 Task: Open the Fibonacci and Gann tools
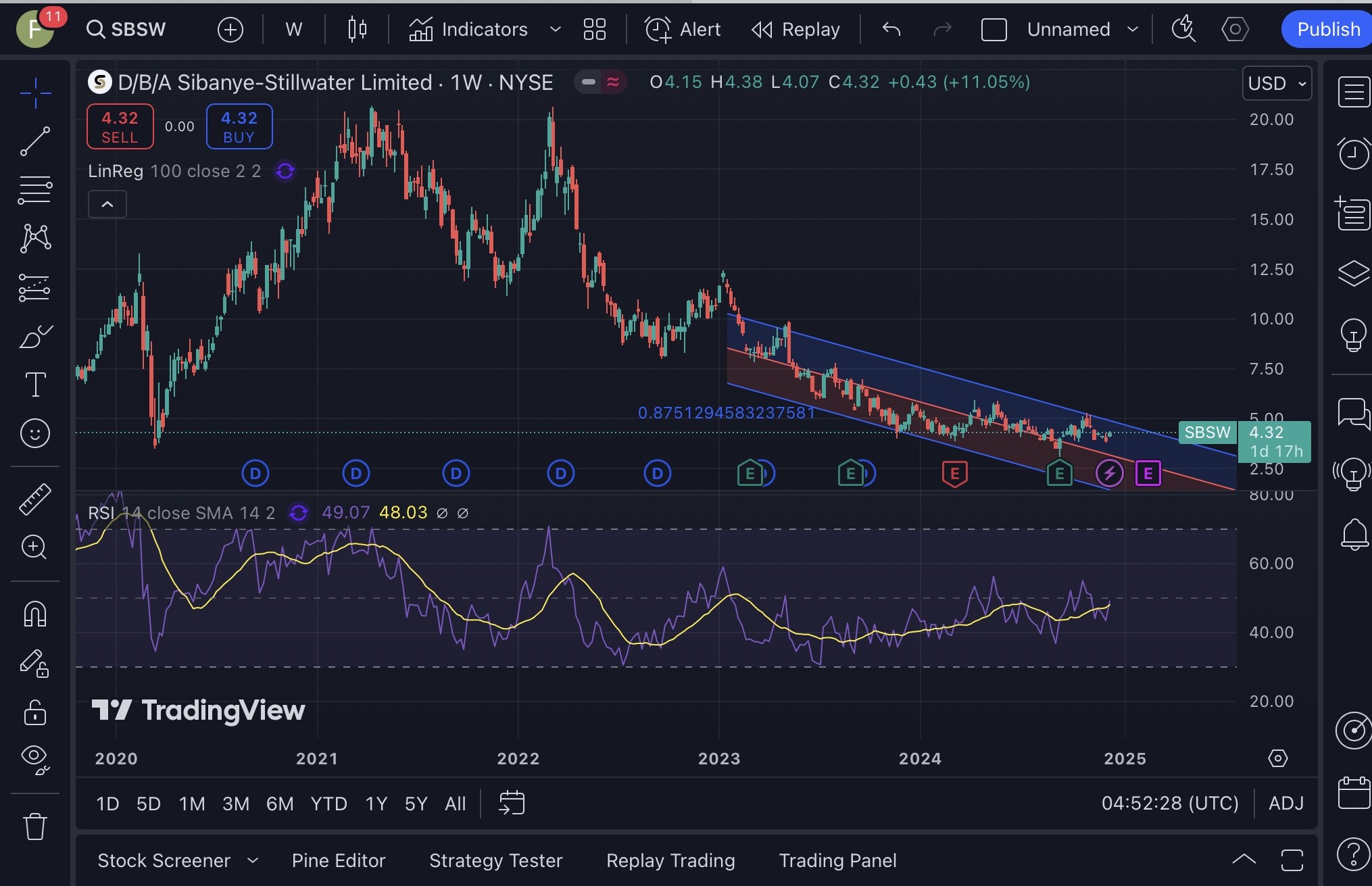[35, 190]
